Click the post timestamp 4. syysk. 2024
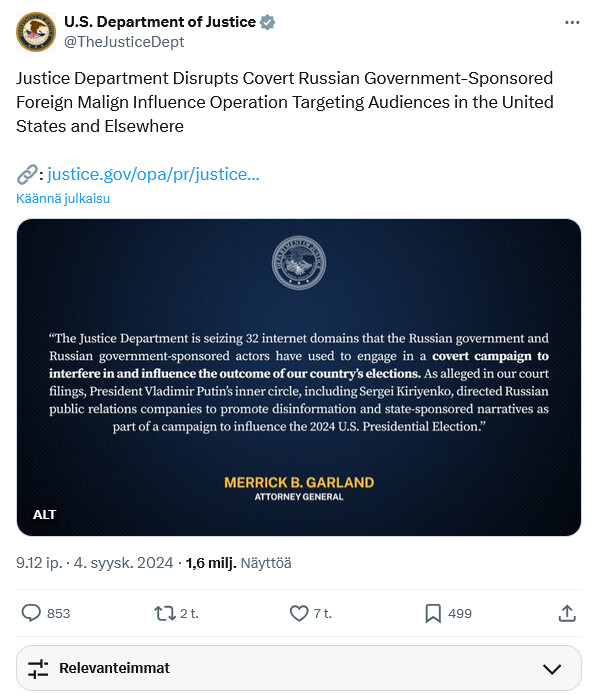Screen dimensions: 598x699 tap(123, 563)
